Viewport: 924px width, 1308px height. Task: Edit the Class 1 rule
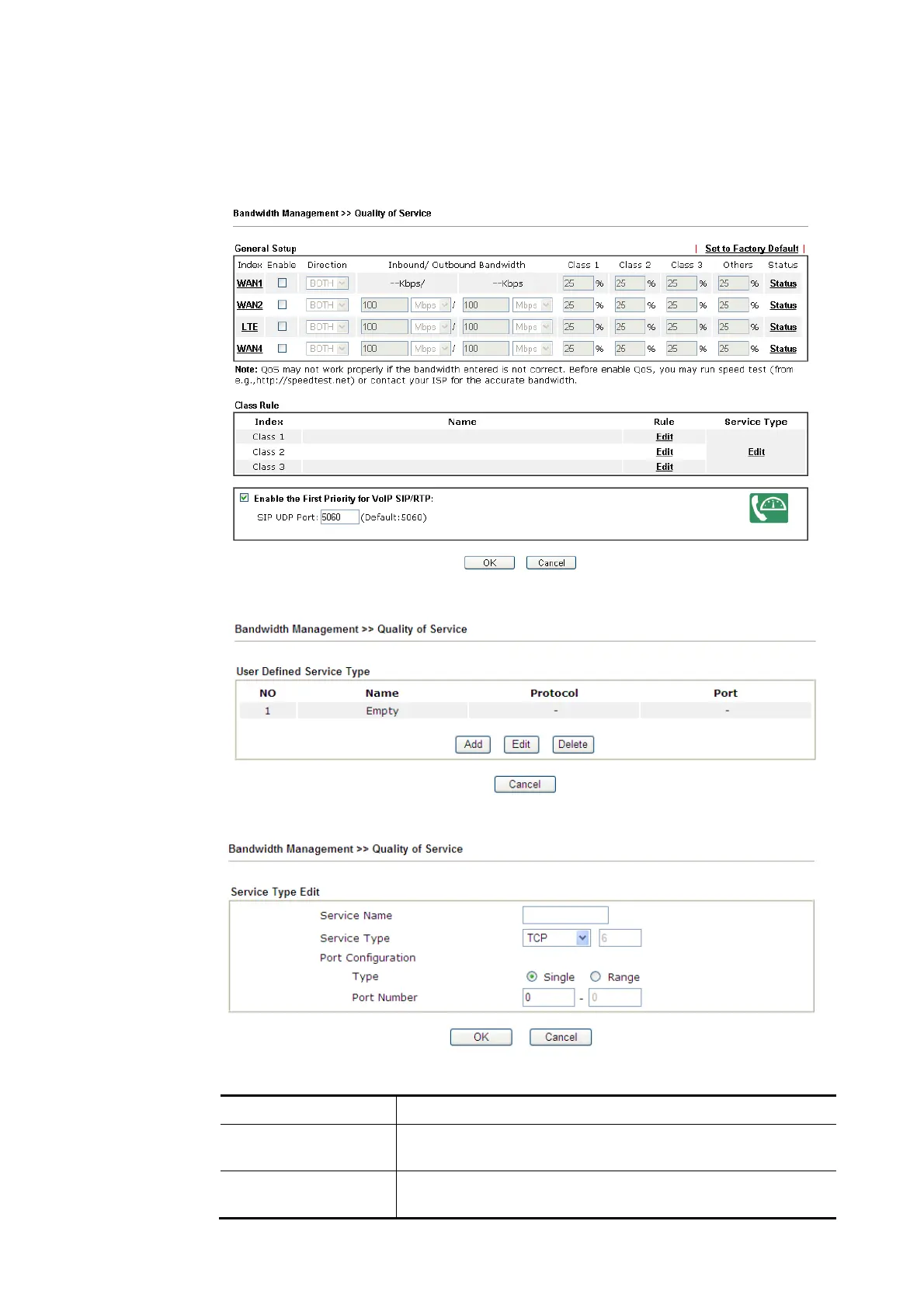coord(665,437)
